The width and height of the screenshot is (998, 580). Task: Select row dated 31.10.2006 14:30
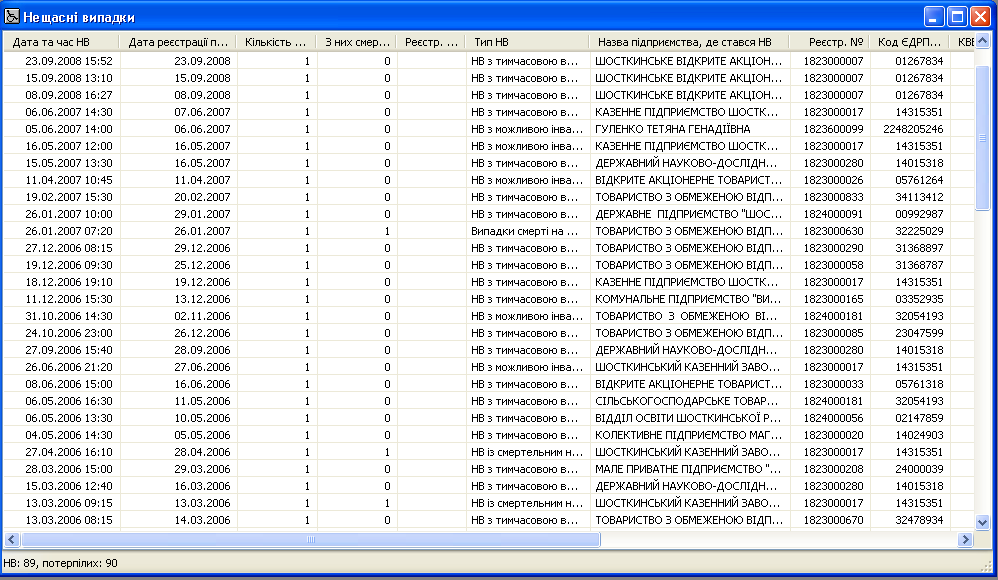pos(488,316)
